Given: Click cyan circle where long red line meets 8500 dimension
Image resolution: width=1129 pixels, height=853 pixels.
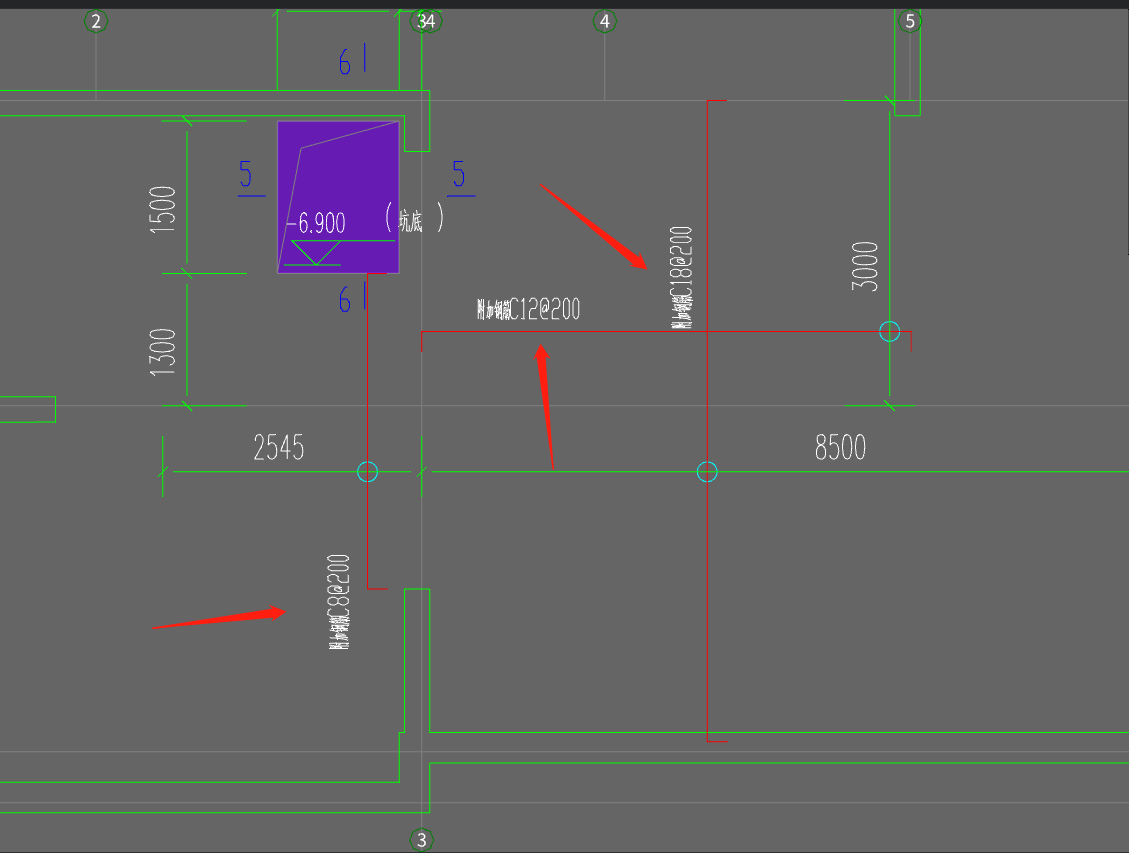Looking at the screenshot, I should point(708,471).
